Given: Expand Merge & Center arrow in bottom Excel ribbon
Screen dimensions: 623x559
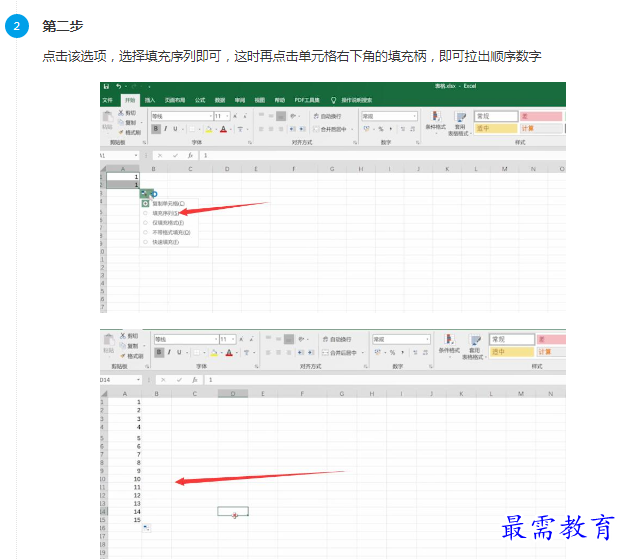Looking at the screenshot, I should 362,353.
